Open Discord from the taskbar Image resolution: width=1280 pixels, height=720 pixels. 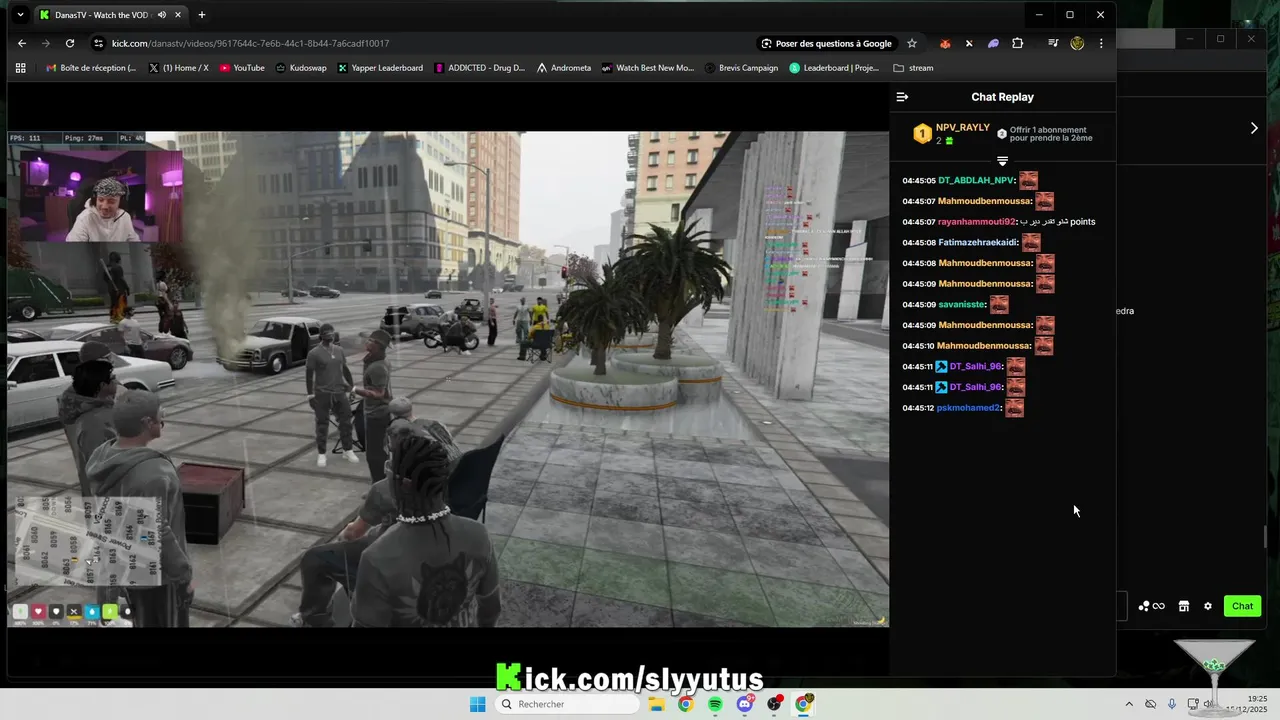click(745, 704)
